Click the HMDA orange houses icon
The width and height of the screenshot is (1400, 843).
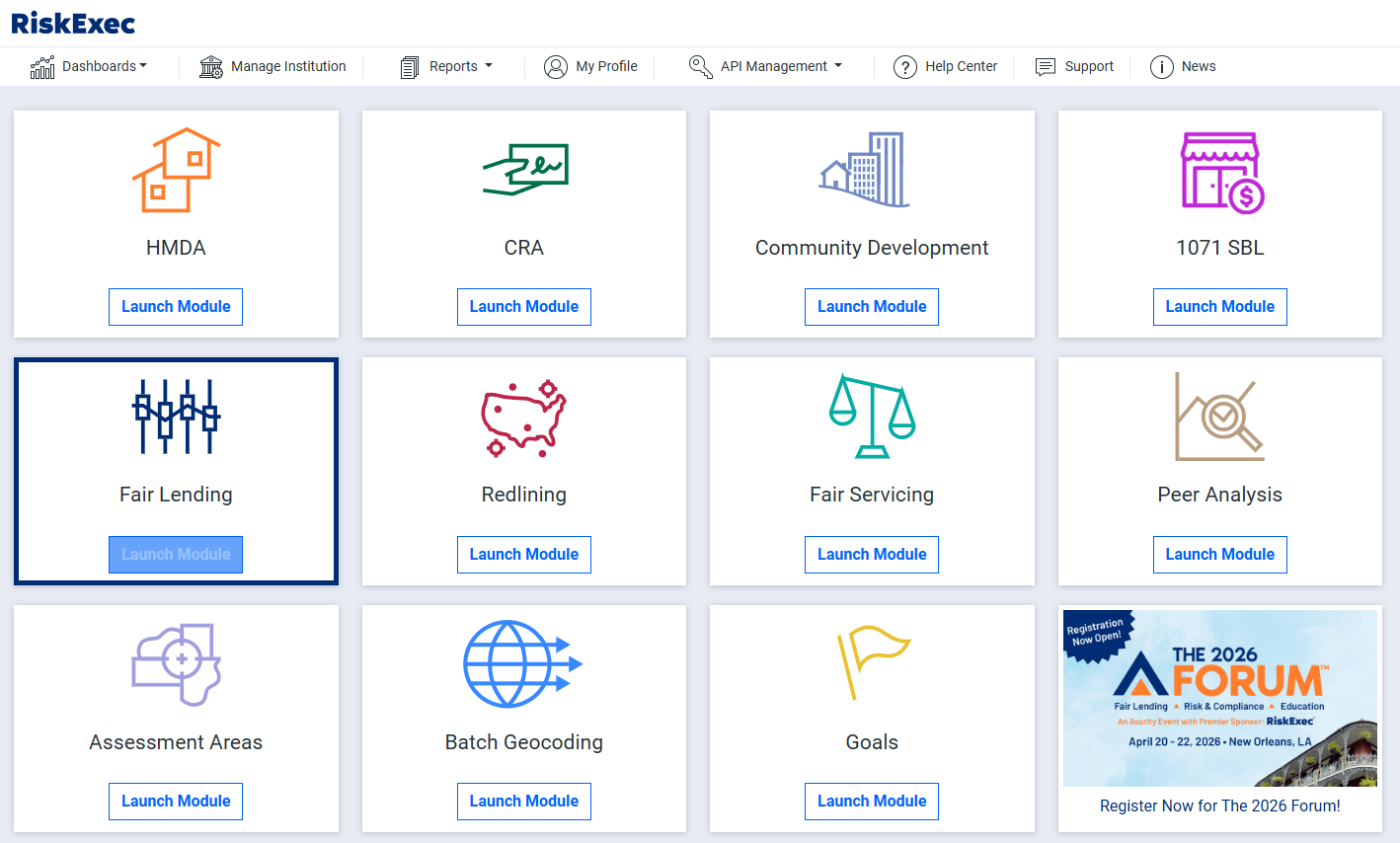176,170
